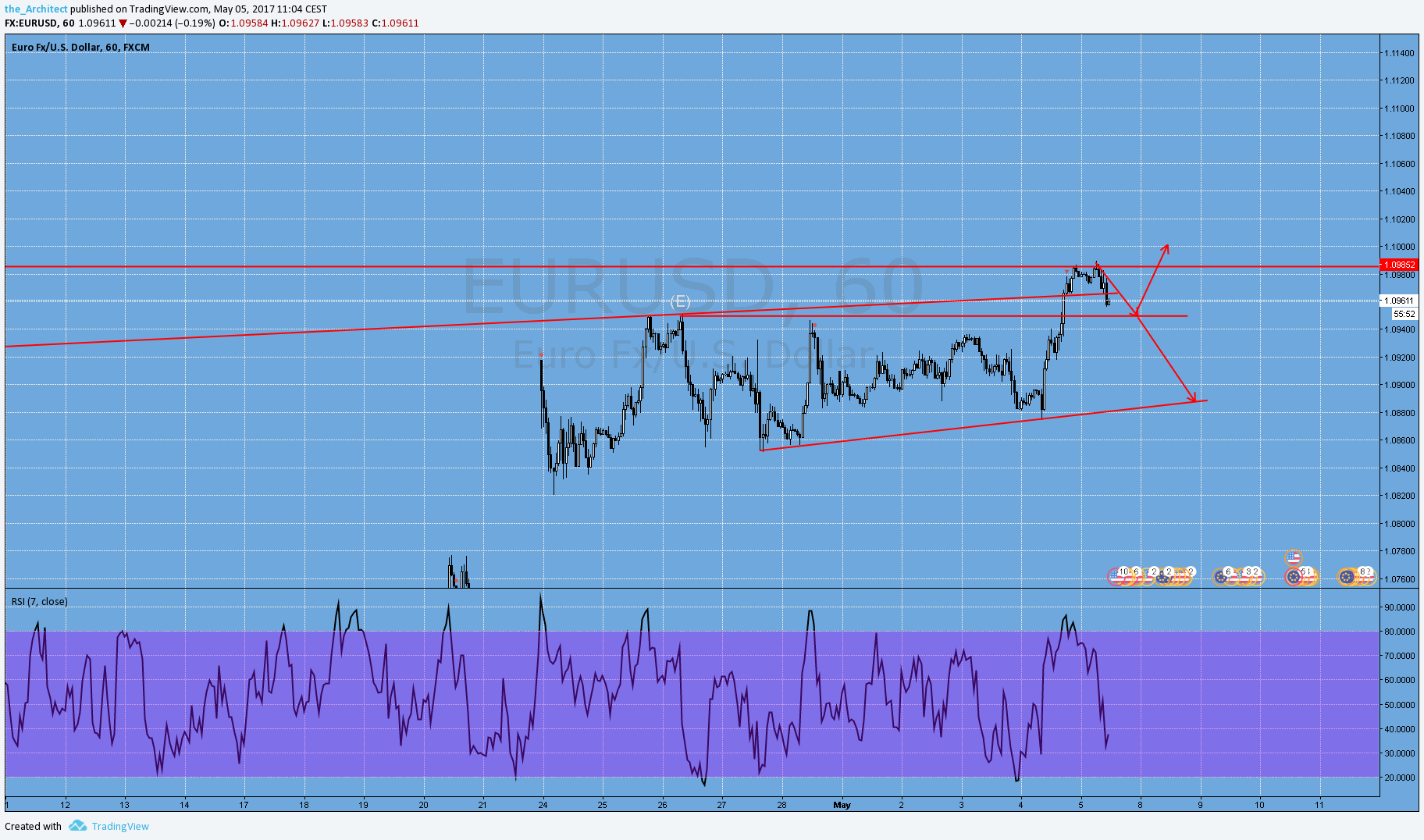The image size is (1424, 840).
Task: Click the FX:EURUSD, 60 symbol text in header
Action: [40, 23]
